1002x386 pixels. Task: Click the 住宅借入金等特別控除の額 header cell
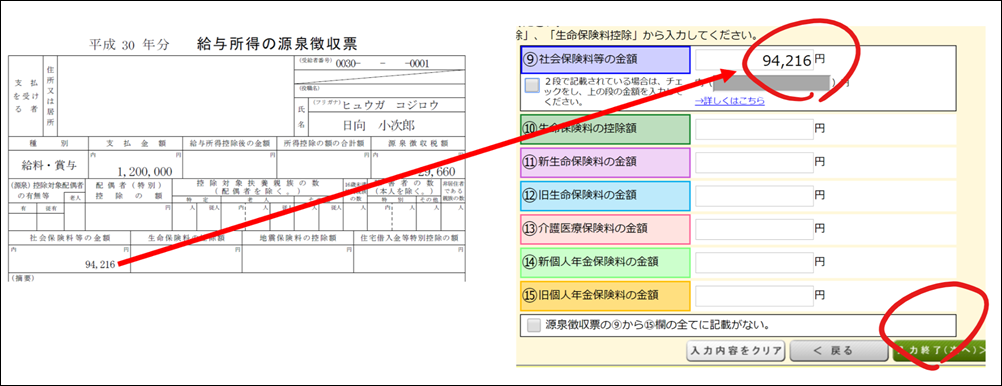click(x=410, y=238)
